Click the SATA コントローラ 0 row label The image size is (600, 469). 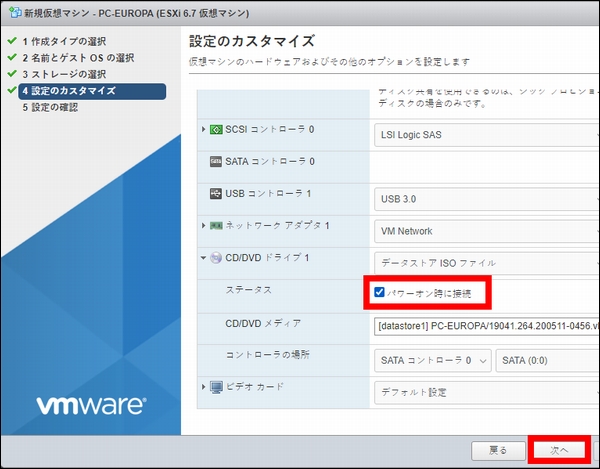click(270, 161)
